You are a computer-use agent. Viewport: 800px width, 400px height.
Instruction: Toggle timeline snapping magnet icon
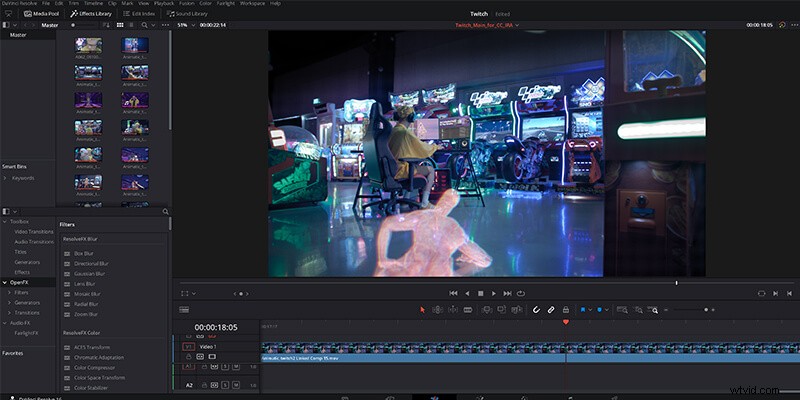pyautogui.click(x=536, y=310)
